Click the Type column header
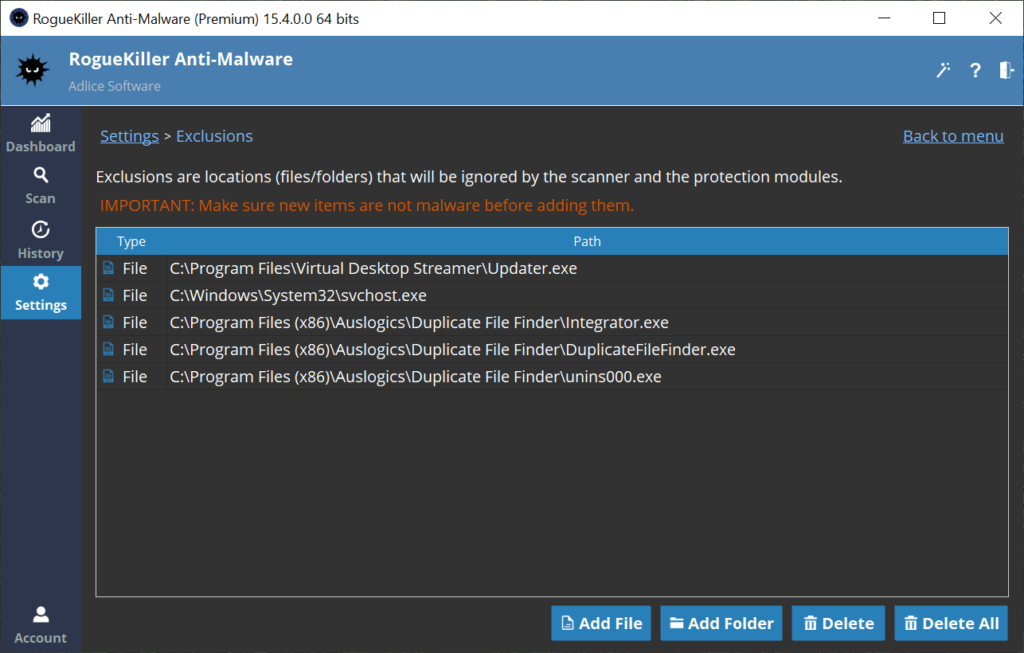 [131, 242]
